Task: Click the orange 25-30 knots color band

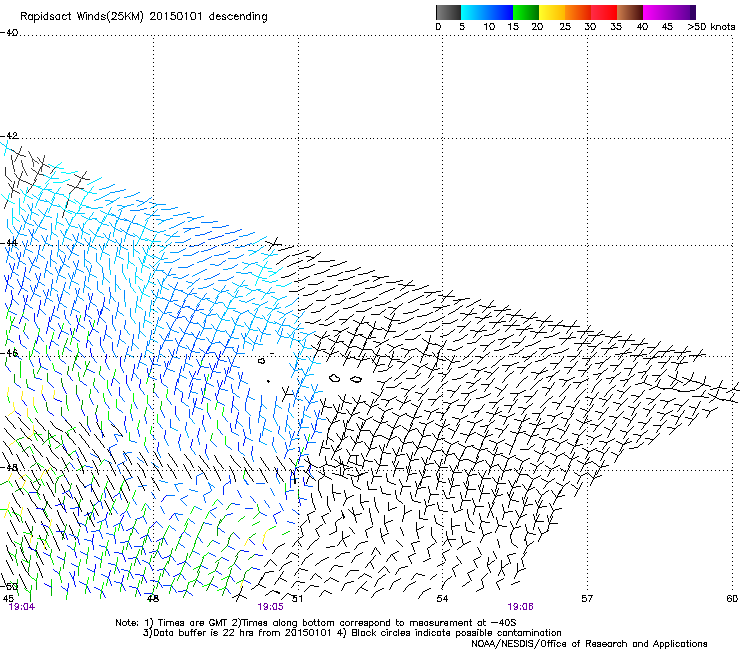Action: coord(578,12)
